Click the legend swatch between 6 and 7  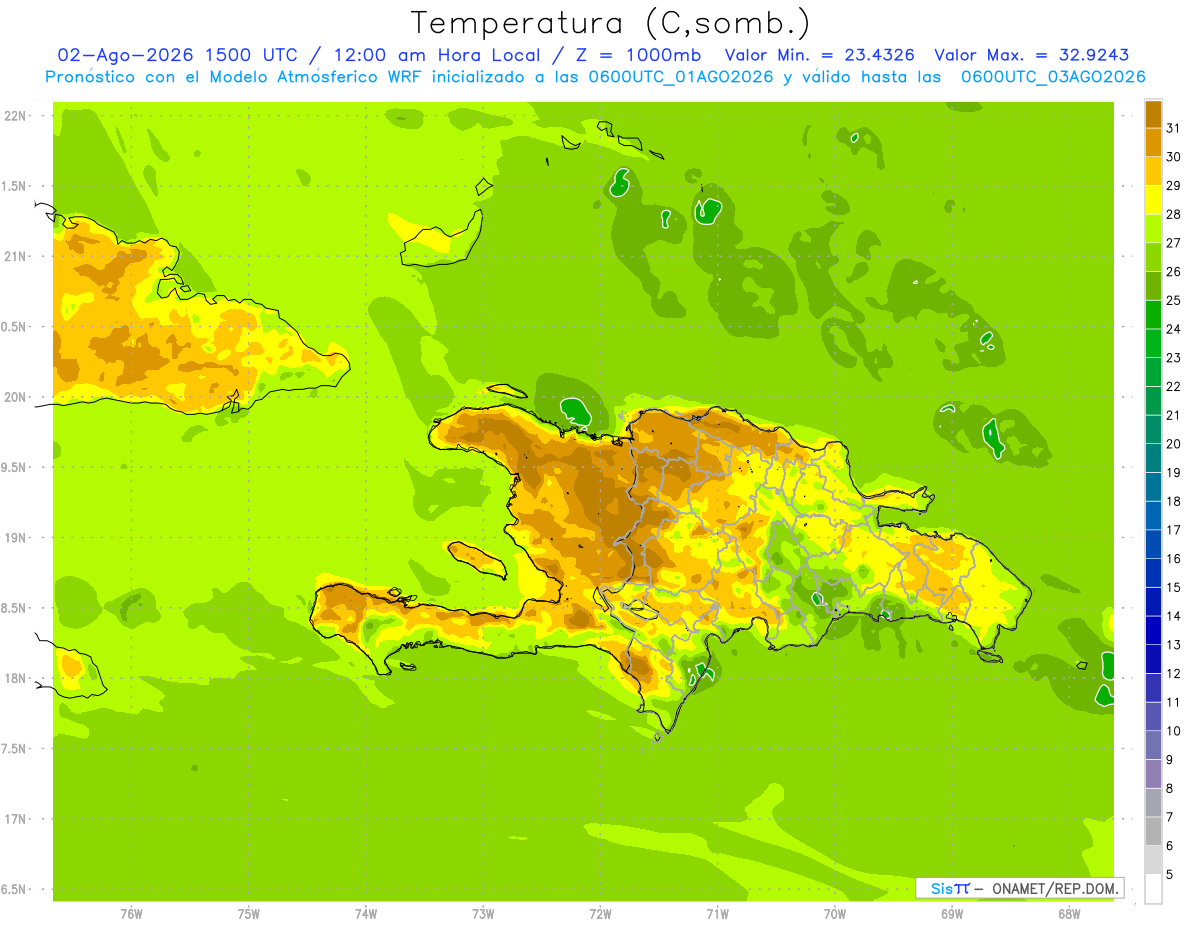point(1153,832)
